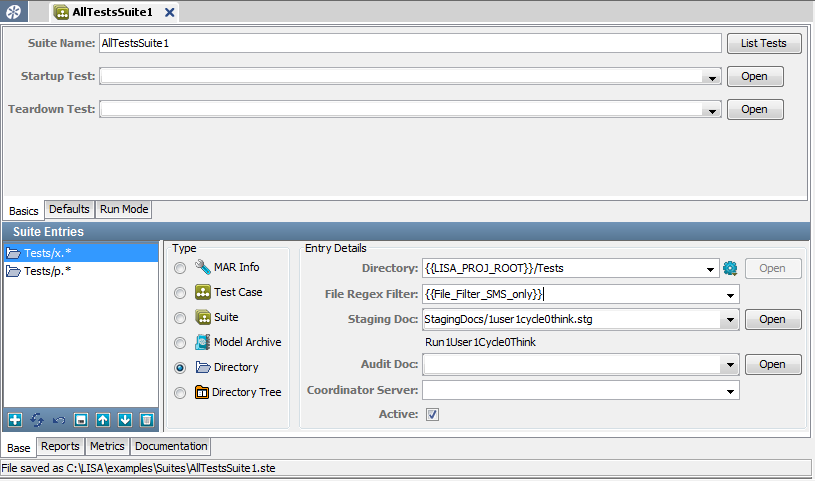Click Open next to Teardown Test

click(x=755, y=110)
